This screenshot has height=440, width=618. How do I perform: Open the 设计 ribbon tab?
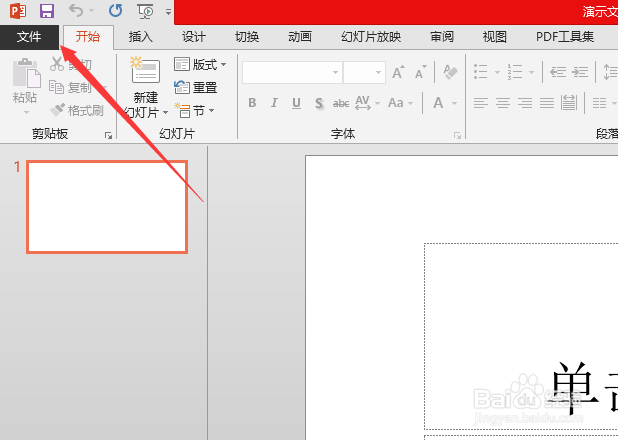[194, 37]
